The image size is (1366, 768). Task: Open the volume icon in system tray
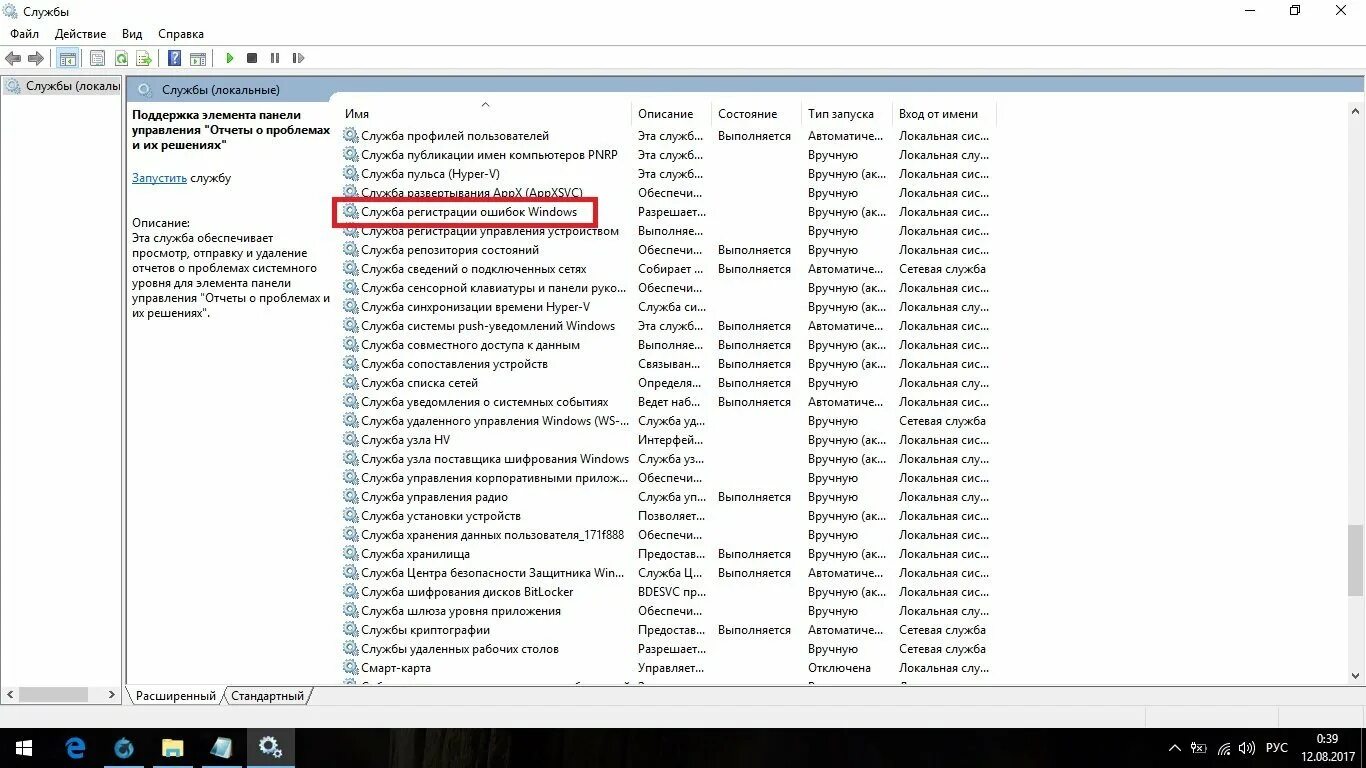coord(1246,748)
